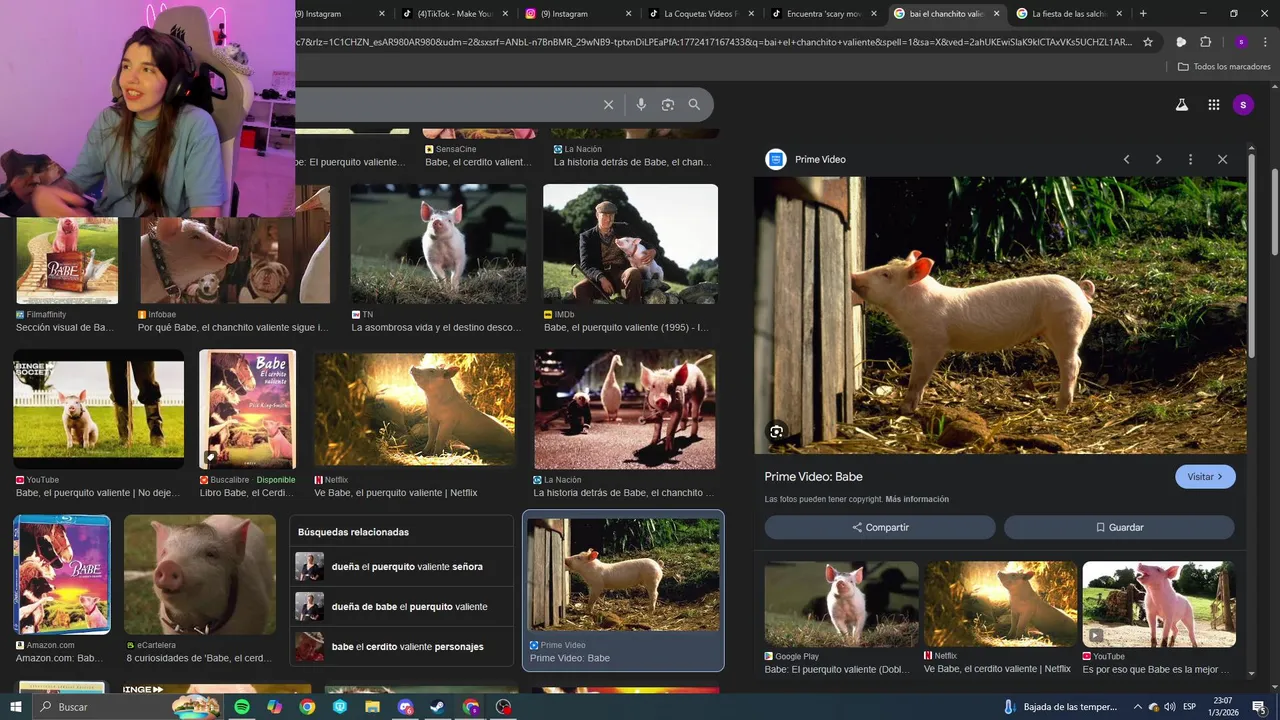Open eCartelera pig close-up image

point(199,575)
